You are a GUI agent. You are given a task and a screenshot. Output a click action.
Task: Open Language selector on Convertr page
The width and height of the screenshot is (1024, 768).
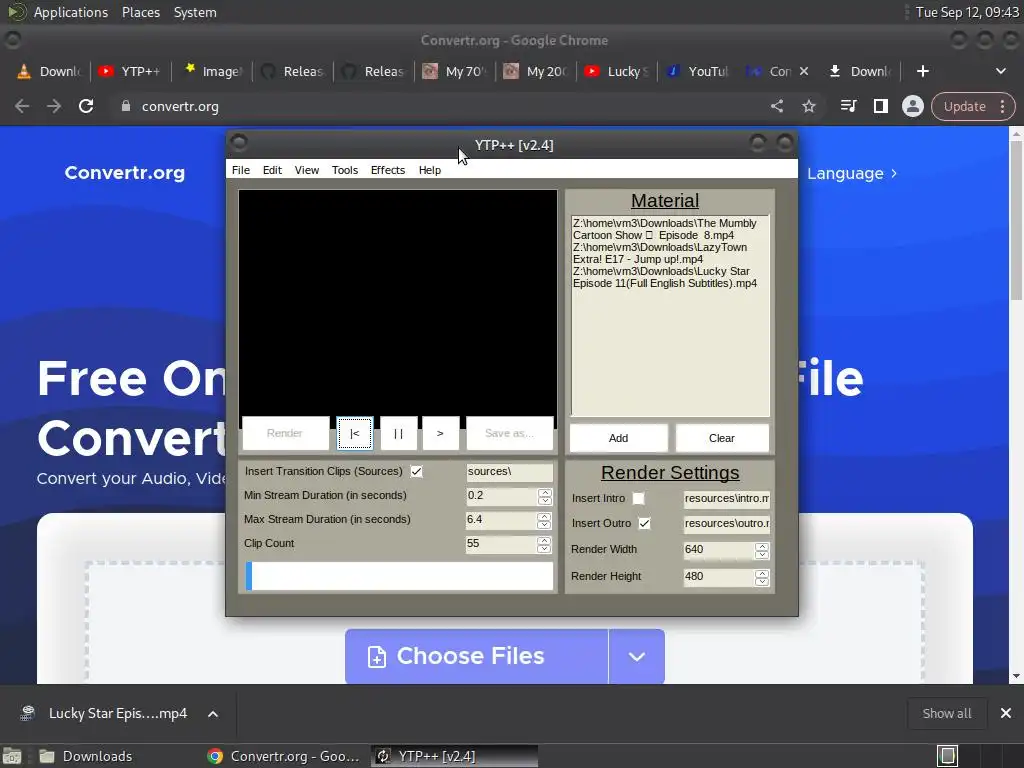pyautogui.click(x=852, y=174)
